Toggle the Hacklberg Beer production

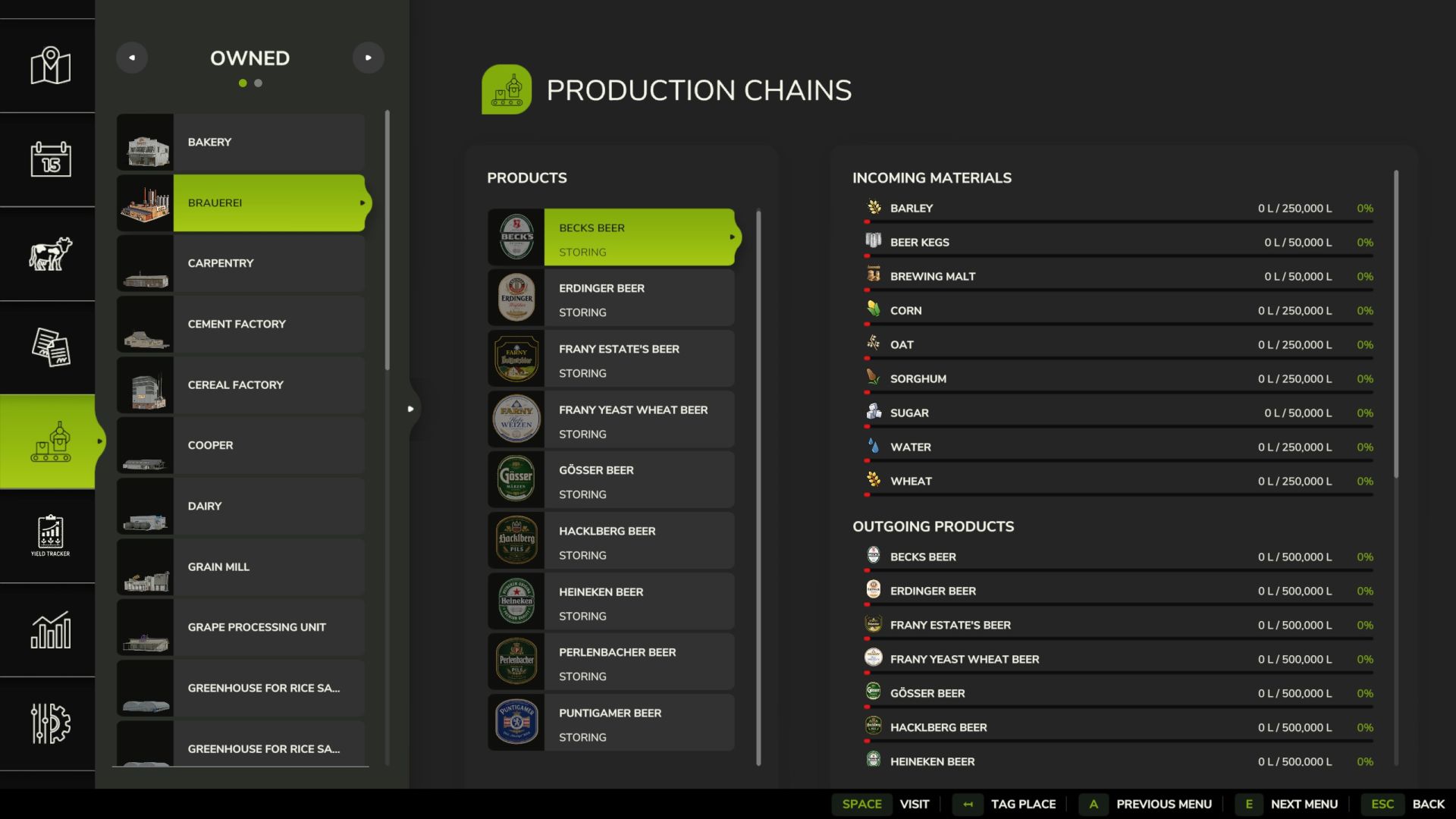611,541
